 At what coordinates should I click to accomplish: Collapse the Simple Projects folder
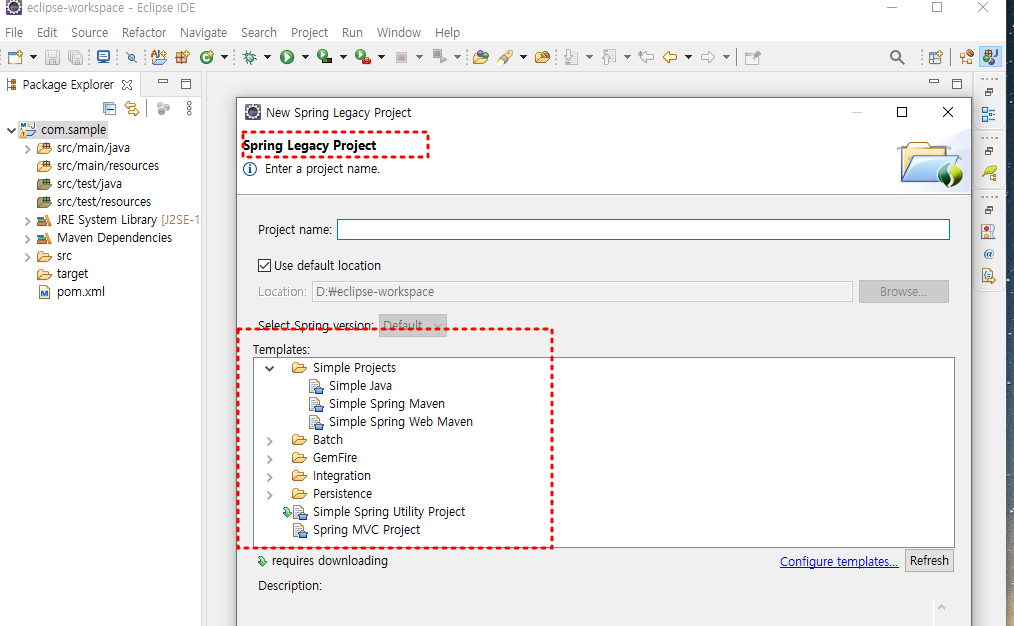[x=270, y=368]
